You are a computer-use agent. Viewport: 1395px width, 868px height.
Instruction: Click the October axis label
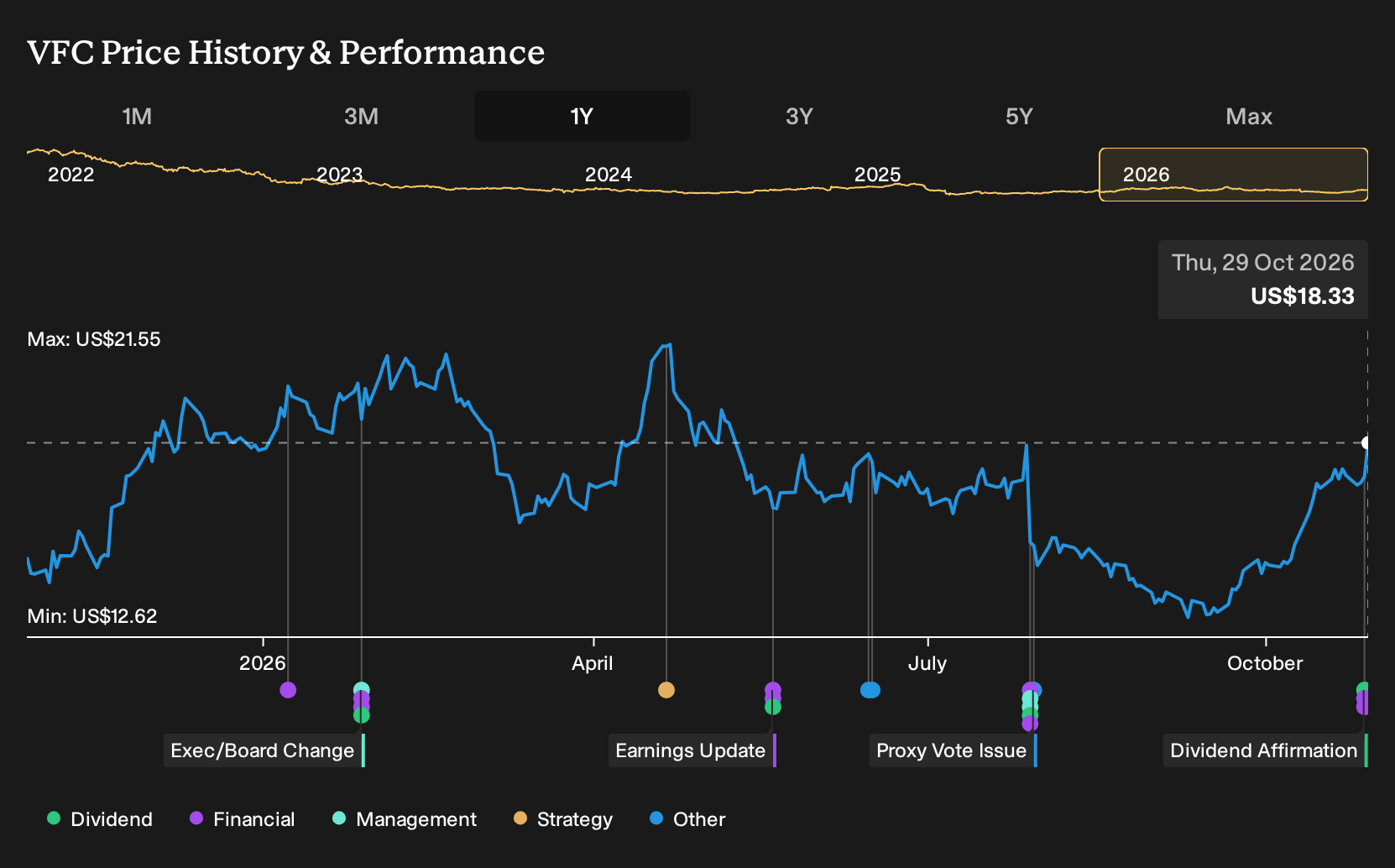(x=1265, y=663)
